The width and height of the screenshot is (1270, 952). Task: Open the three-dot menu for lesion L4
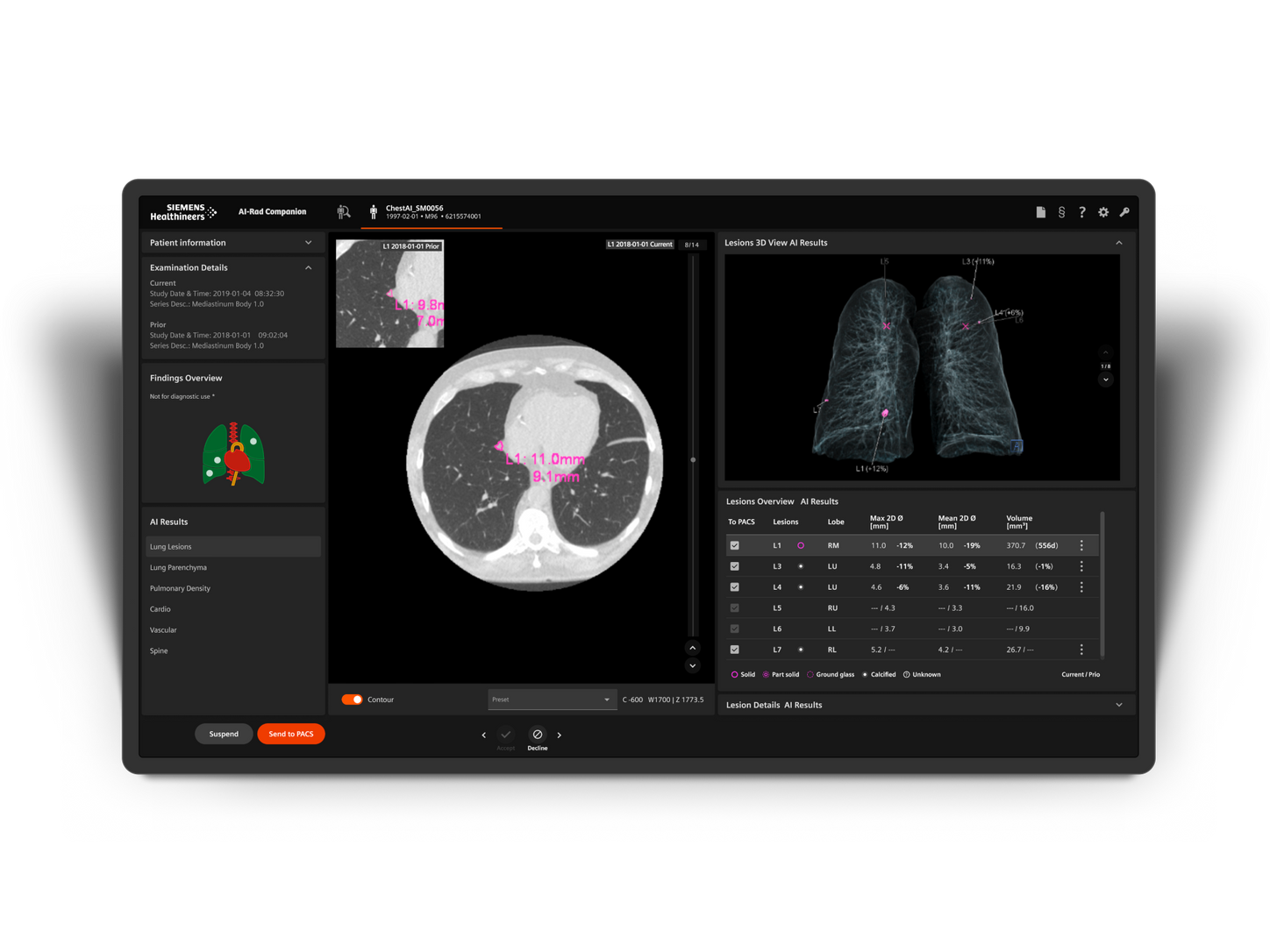[1081, 587]
